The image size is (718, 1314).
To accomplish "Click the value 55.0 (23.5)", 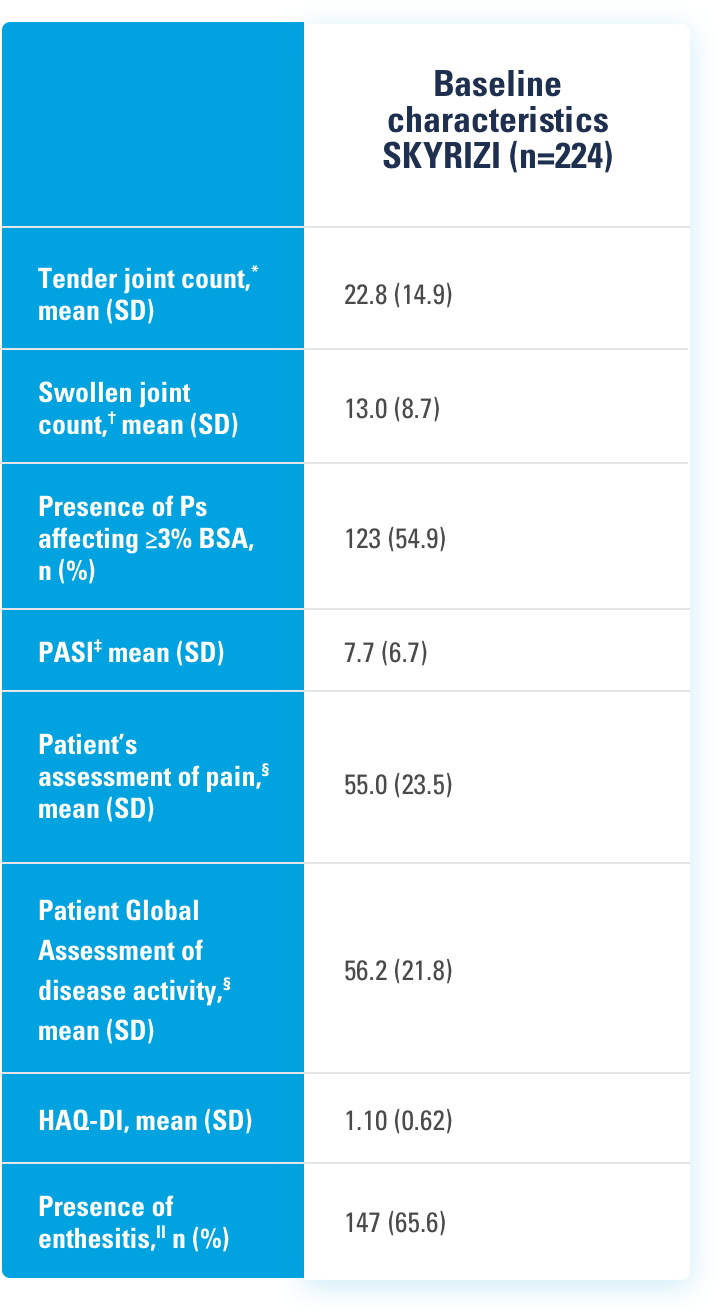I will [398, 785].
